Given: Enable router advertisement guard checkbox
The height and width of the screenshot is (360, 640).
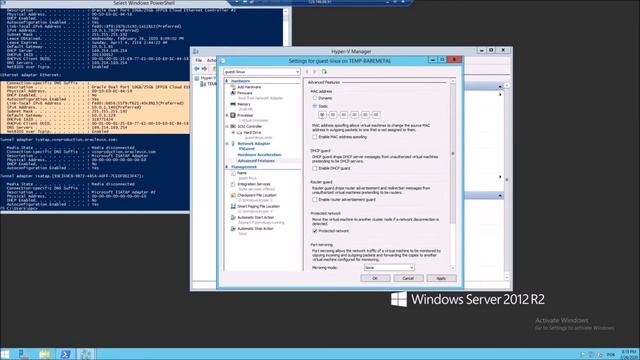Looking at the screenshot, I should click(315, 200).
